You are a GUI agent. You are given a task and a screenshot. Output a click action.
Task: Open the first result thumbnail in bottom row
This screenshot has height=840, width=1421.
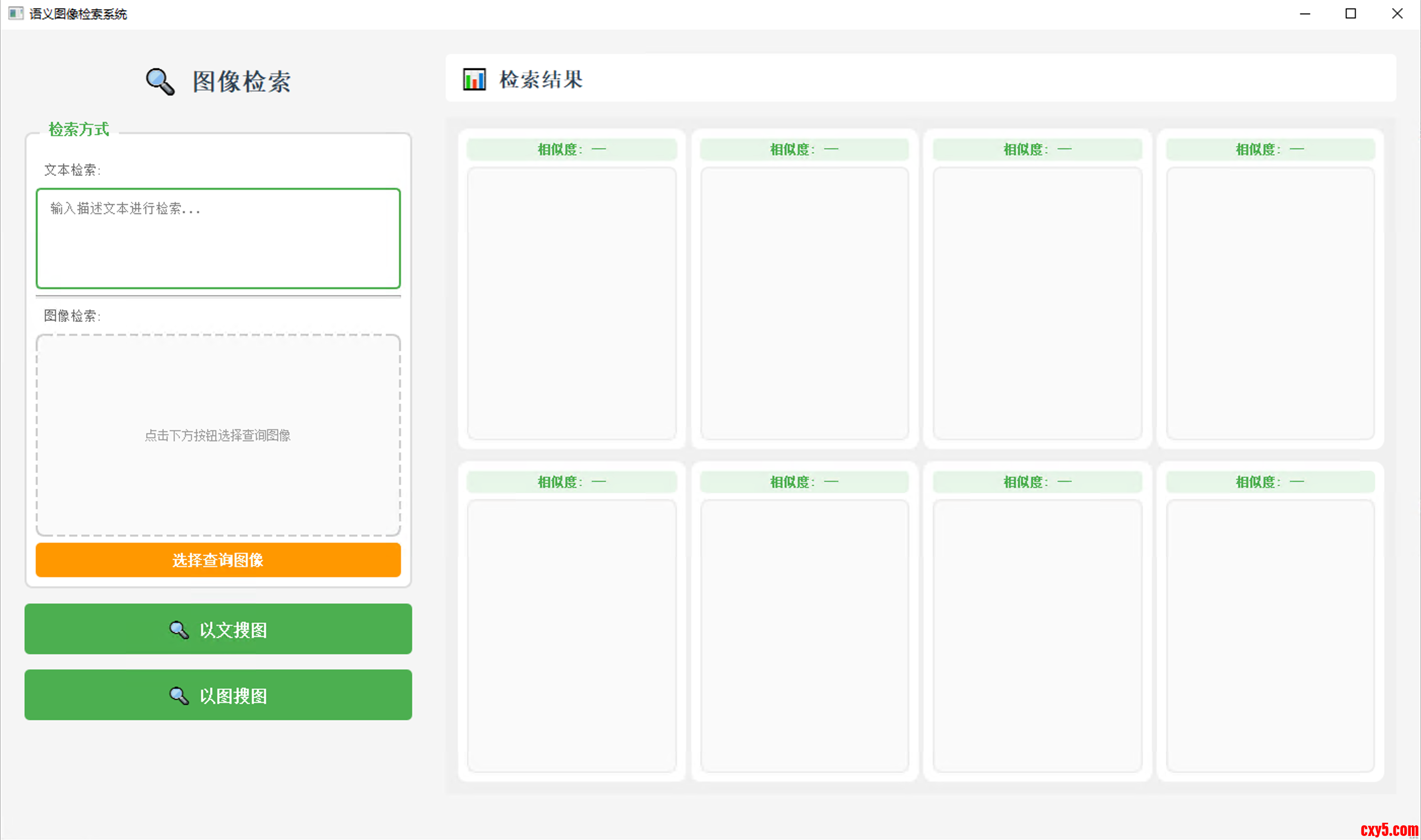click(572, 636)
